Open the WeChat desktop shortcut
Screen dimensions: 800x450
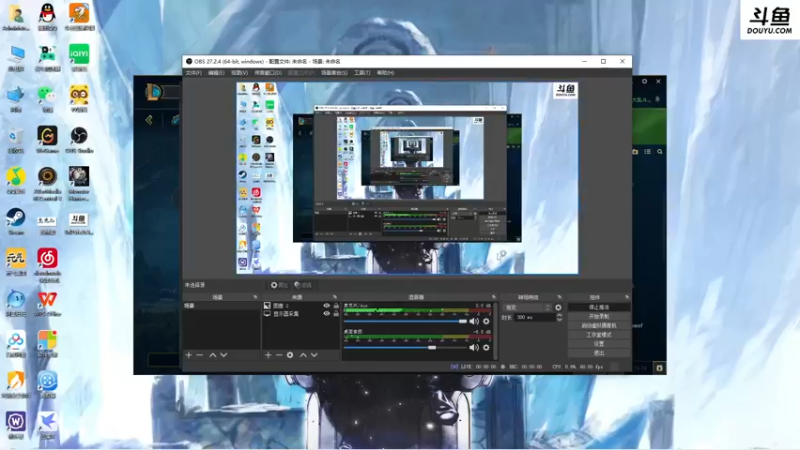(47, 98)
